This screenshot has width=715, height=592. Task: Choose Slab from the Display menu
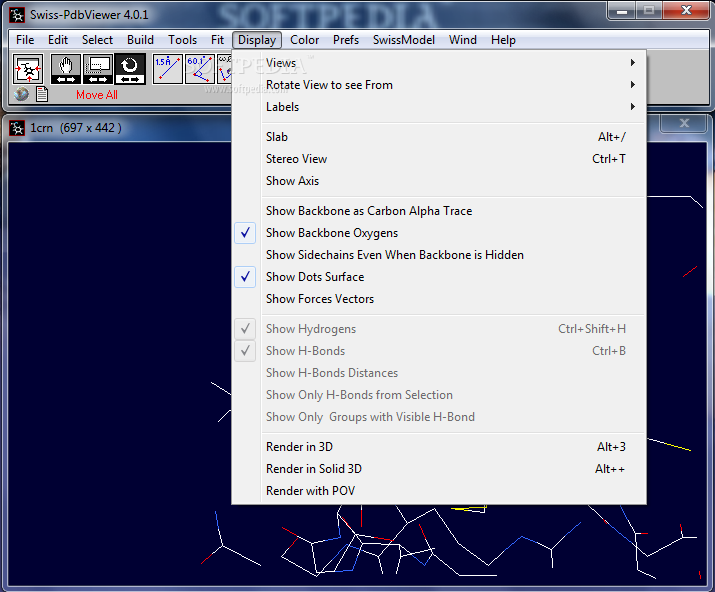pos(440,137)
